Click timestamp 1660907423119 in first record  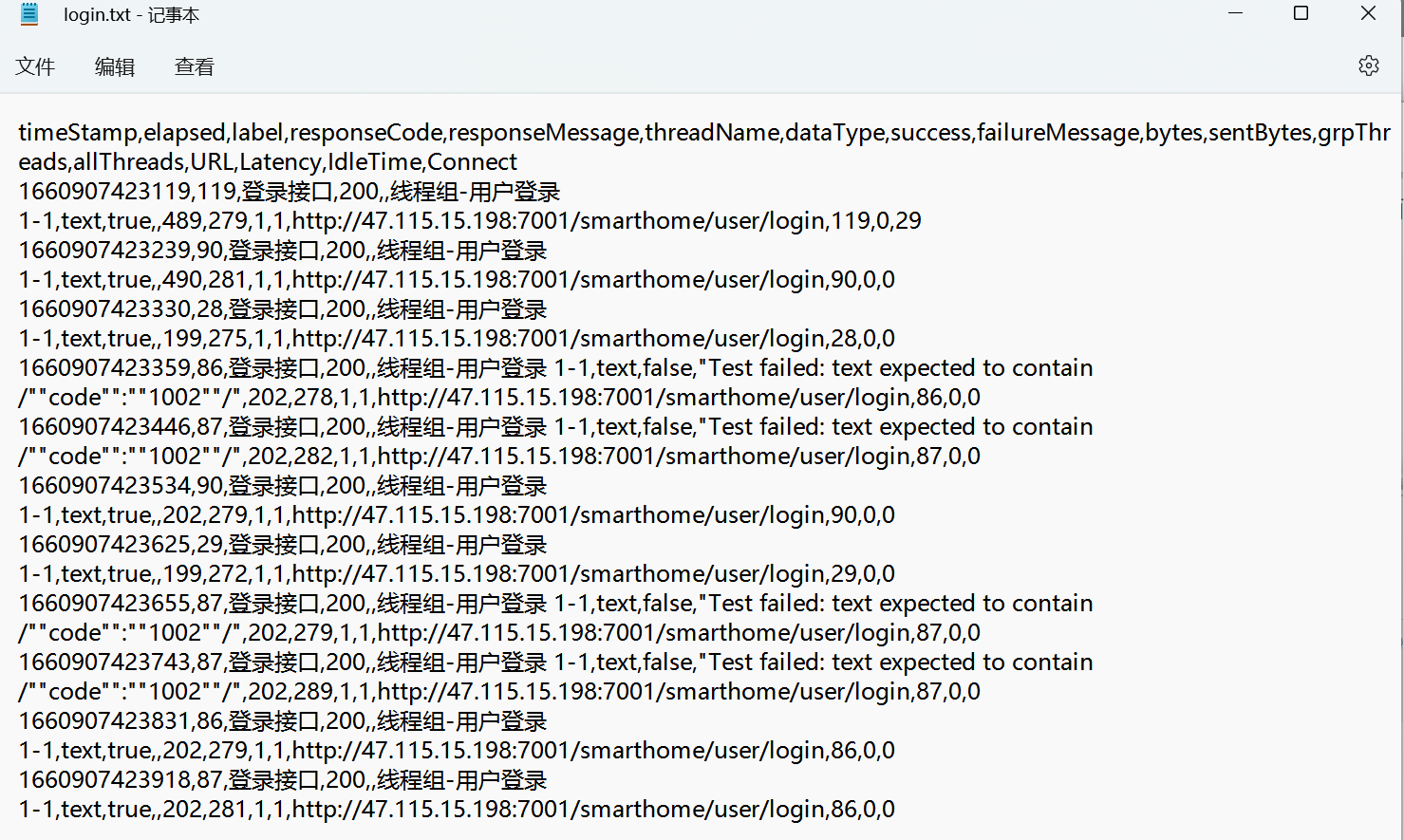104,192
